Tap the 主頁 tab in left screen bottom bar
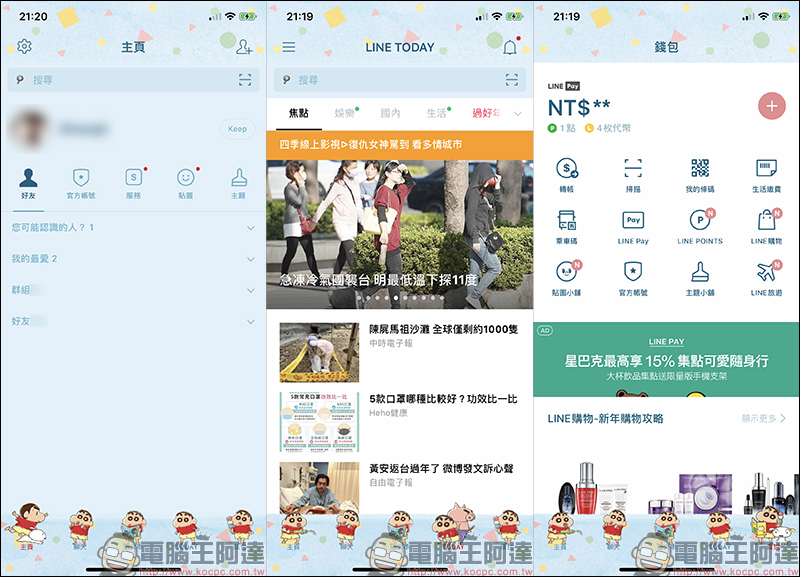The image size is (800, 577). [27, 528]
